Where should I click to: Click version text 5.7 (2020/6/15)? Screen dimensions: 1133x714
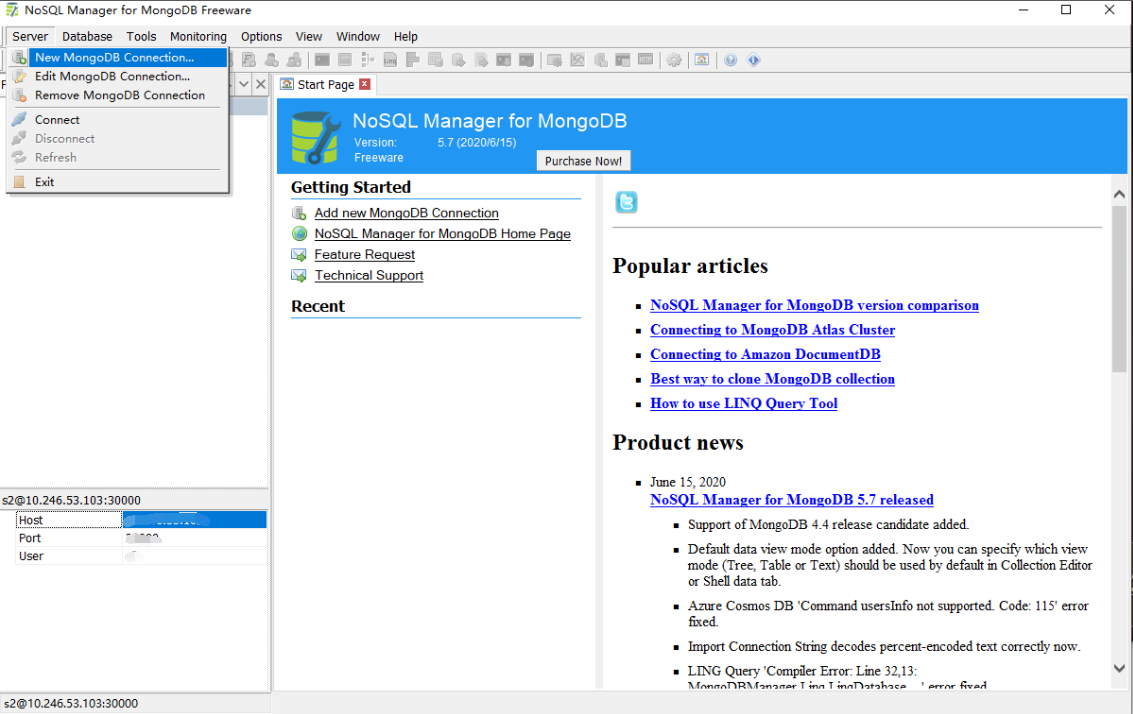click(x=477, y=142)
